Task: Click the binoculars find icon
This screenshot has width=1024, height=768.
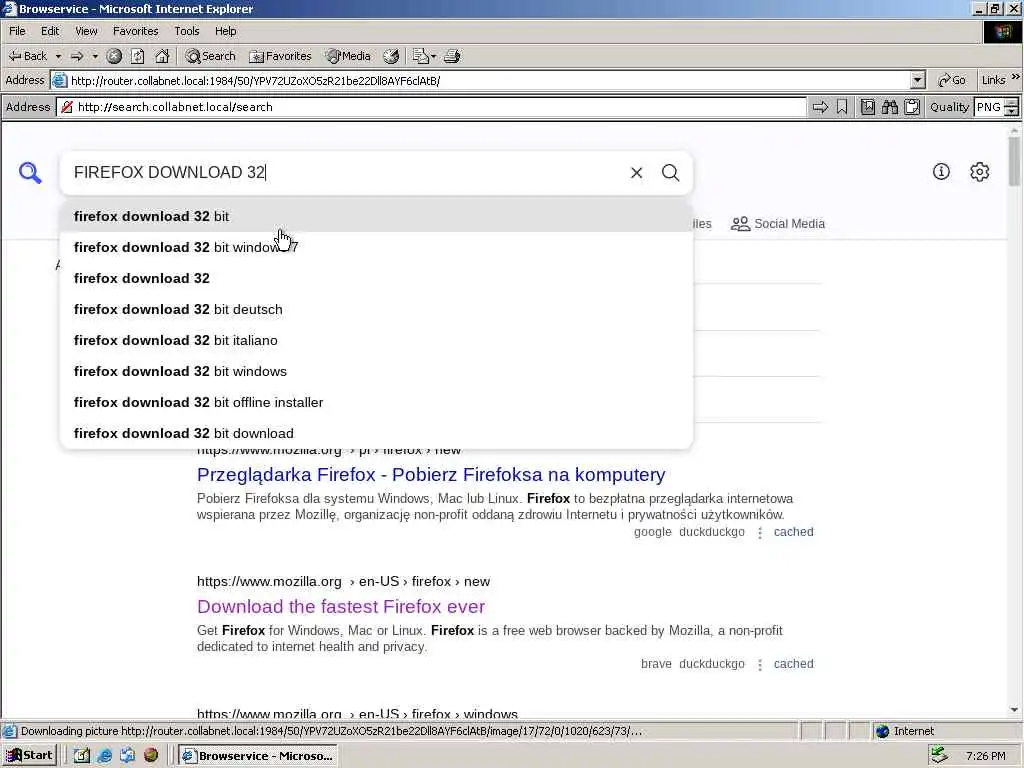Action: click(x=889, y=107)
